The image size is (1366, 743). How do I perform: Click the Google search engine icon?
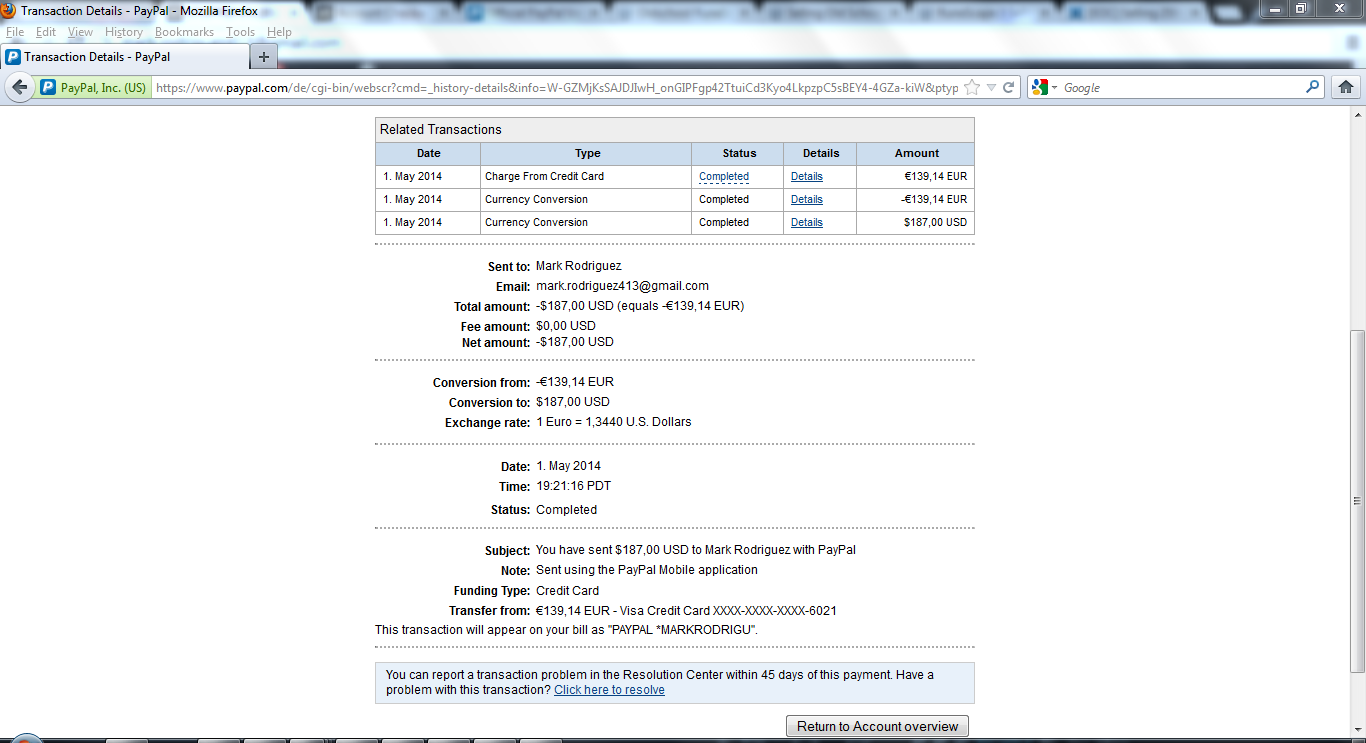click(1039, 88)
